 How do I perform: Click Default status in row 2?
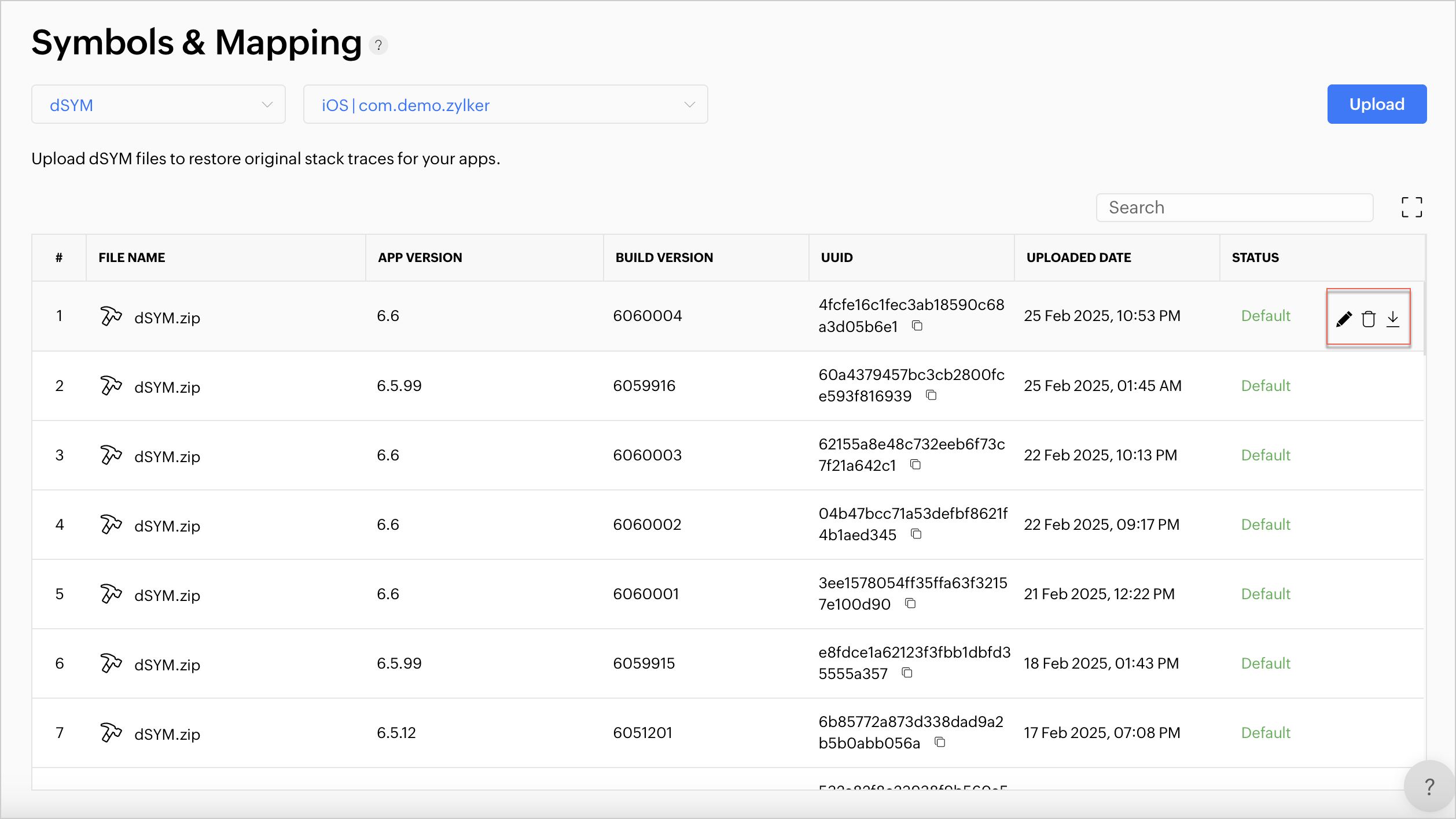pyautogui.click(x=1266, y=386)
